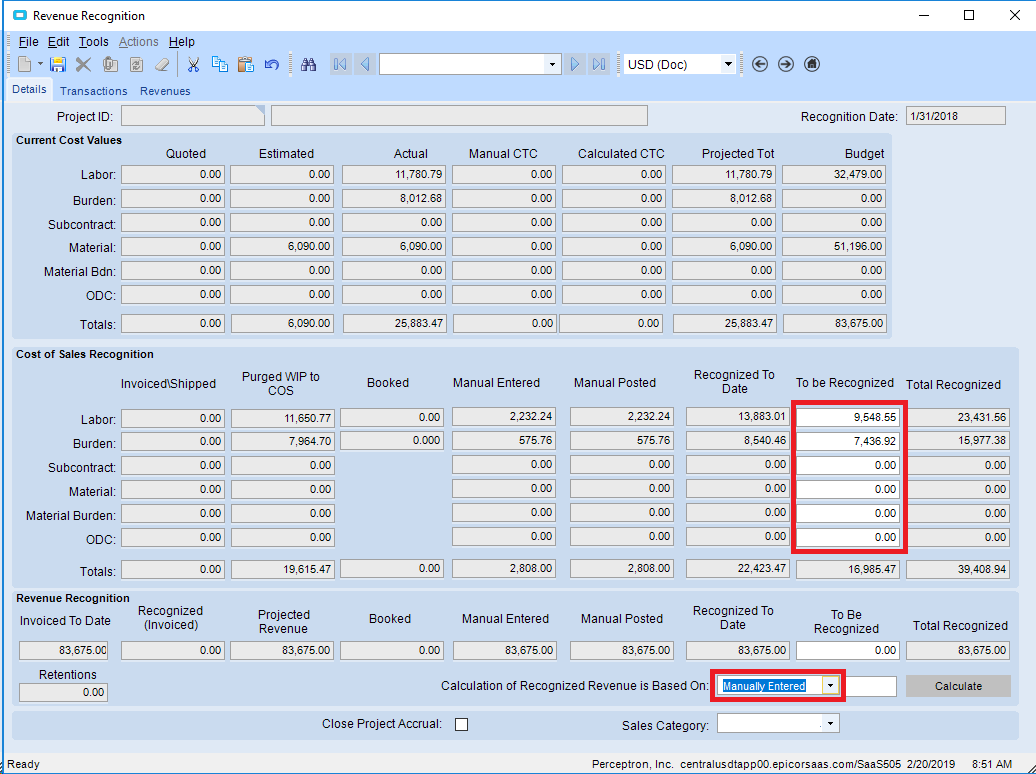This screenshot has width=1036, height=774.
Task: Toggle the Close Project Accrual checkbox
Action: pos(462,724)
